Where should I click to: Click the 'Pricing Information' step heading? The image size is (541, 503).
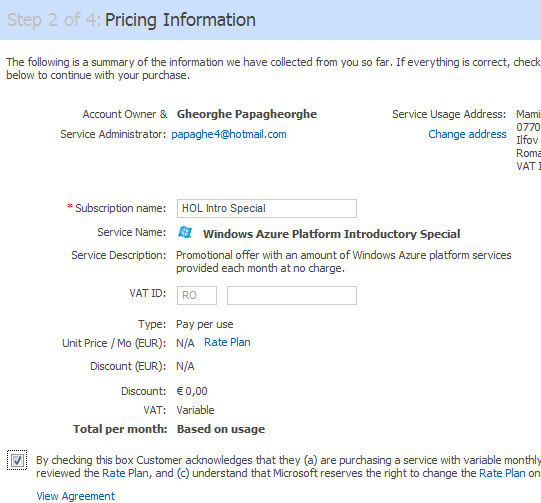click(180, 20)
